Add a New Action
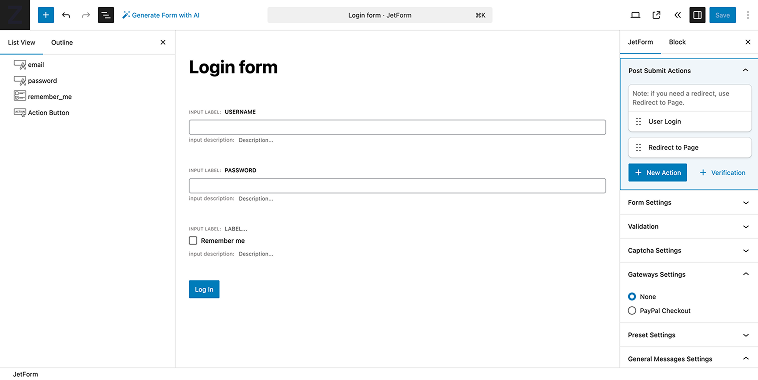Image resolution: width=758 pixels, height=380 pixels. click(657, 173)
